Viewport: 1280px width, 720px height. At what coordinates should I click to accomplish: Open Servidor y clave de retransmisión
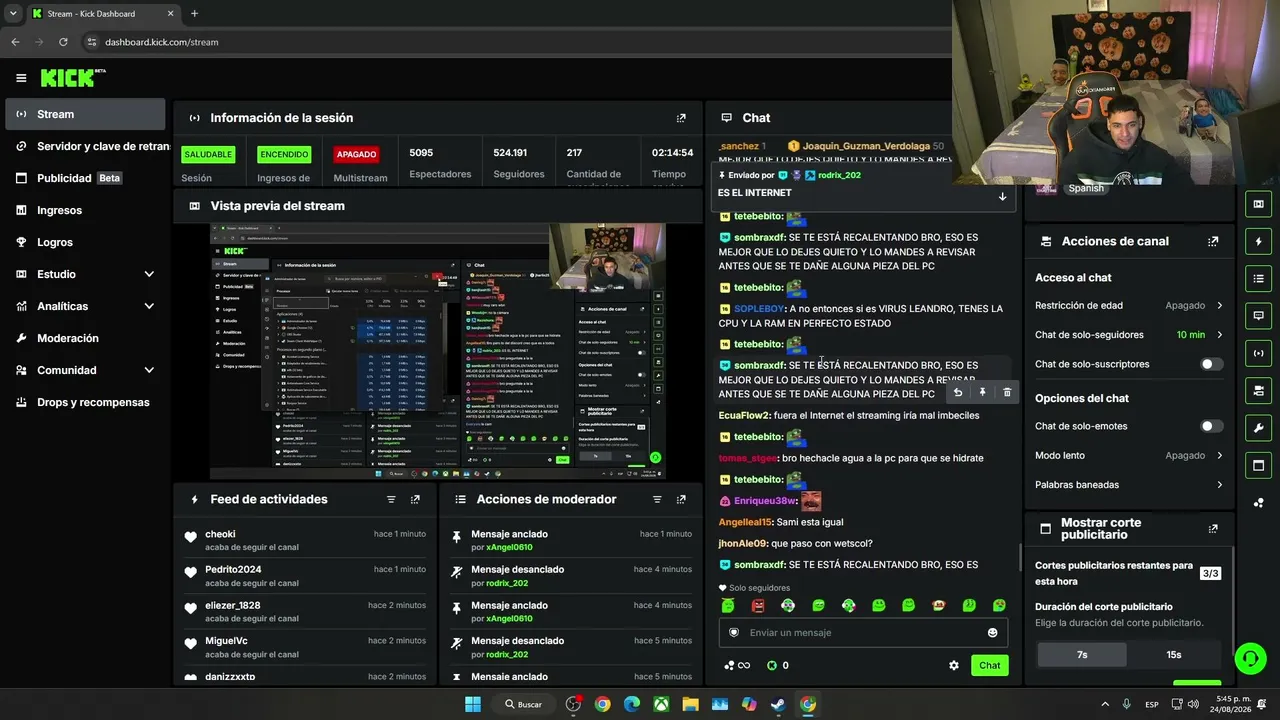point(85,146)
